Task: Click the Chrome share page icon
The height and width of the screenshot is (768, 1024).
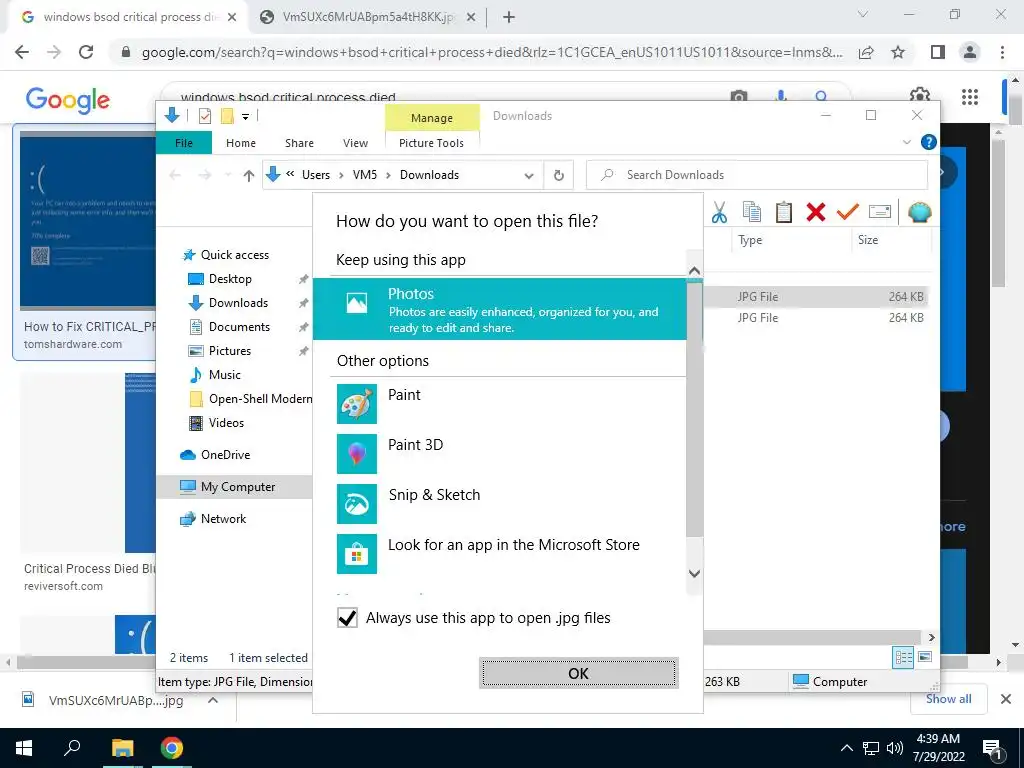Action: pyautogui.click(x=866, y=52)
